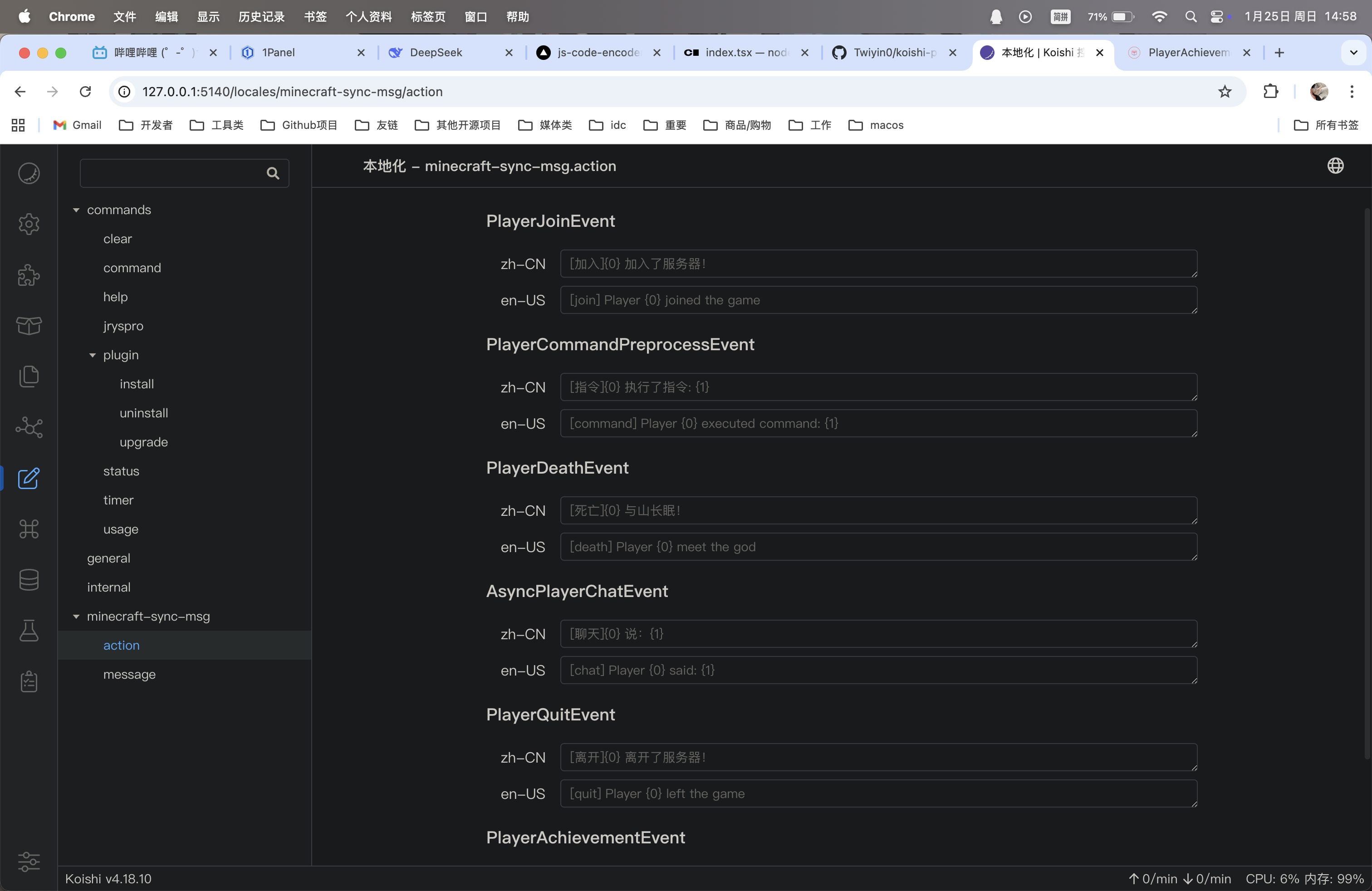Click the dependency box sidebar icon
Viewport: 1372px width, 891px height.
point(28,326)
